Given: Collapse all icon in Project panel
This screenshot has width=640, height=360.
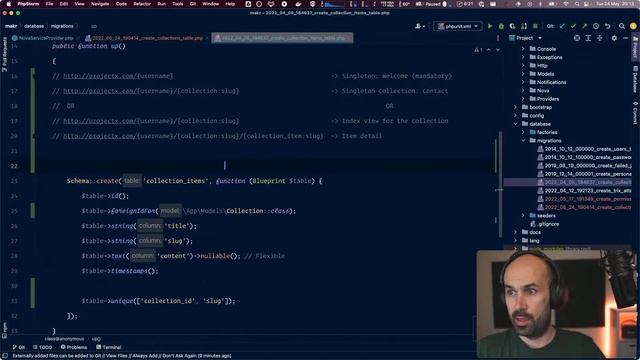Looking at the screenshot, I should [599, 38].
